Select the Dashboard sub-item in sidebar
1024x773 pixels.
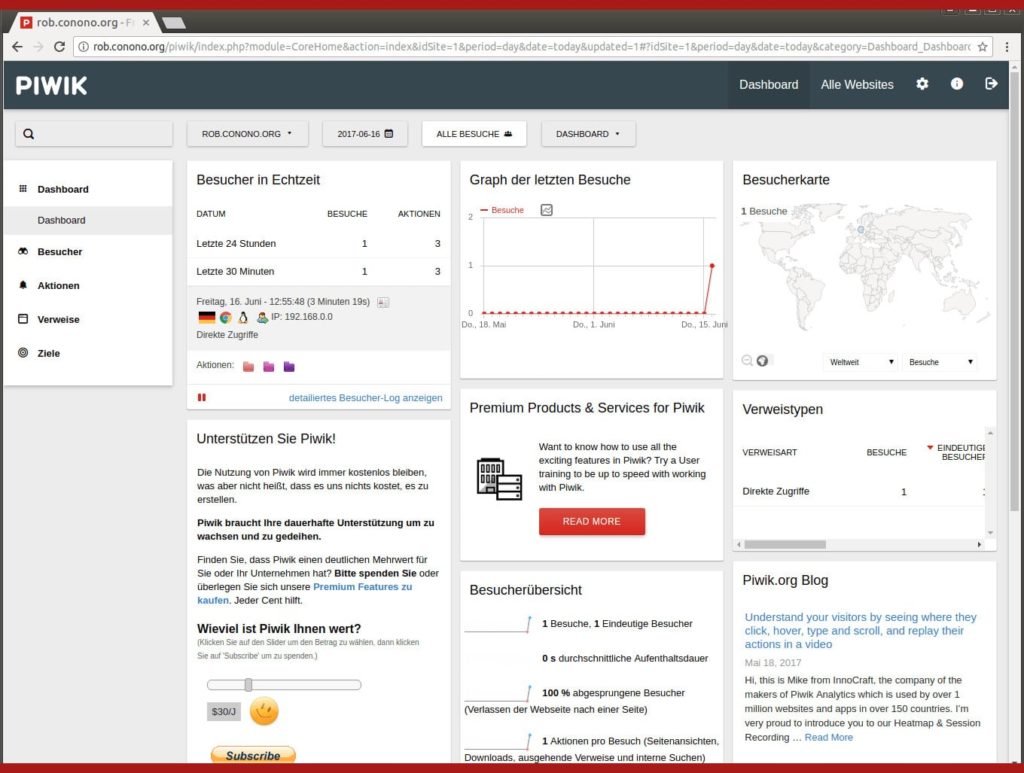coord(88,220)
